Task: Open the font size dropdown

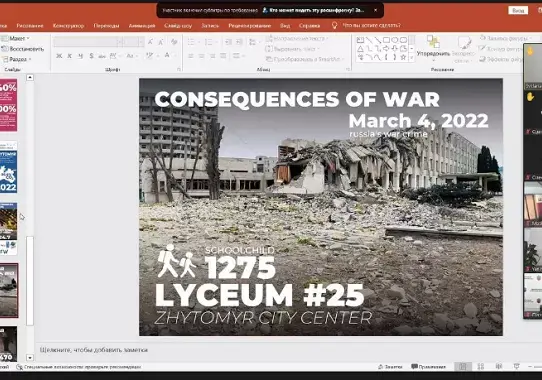Action: pos(141,42)
